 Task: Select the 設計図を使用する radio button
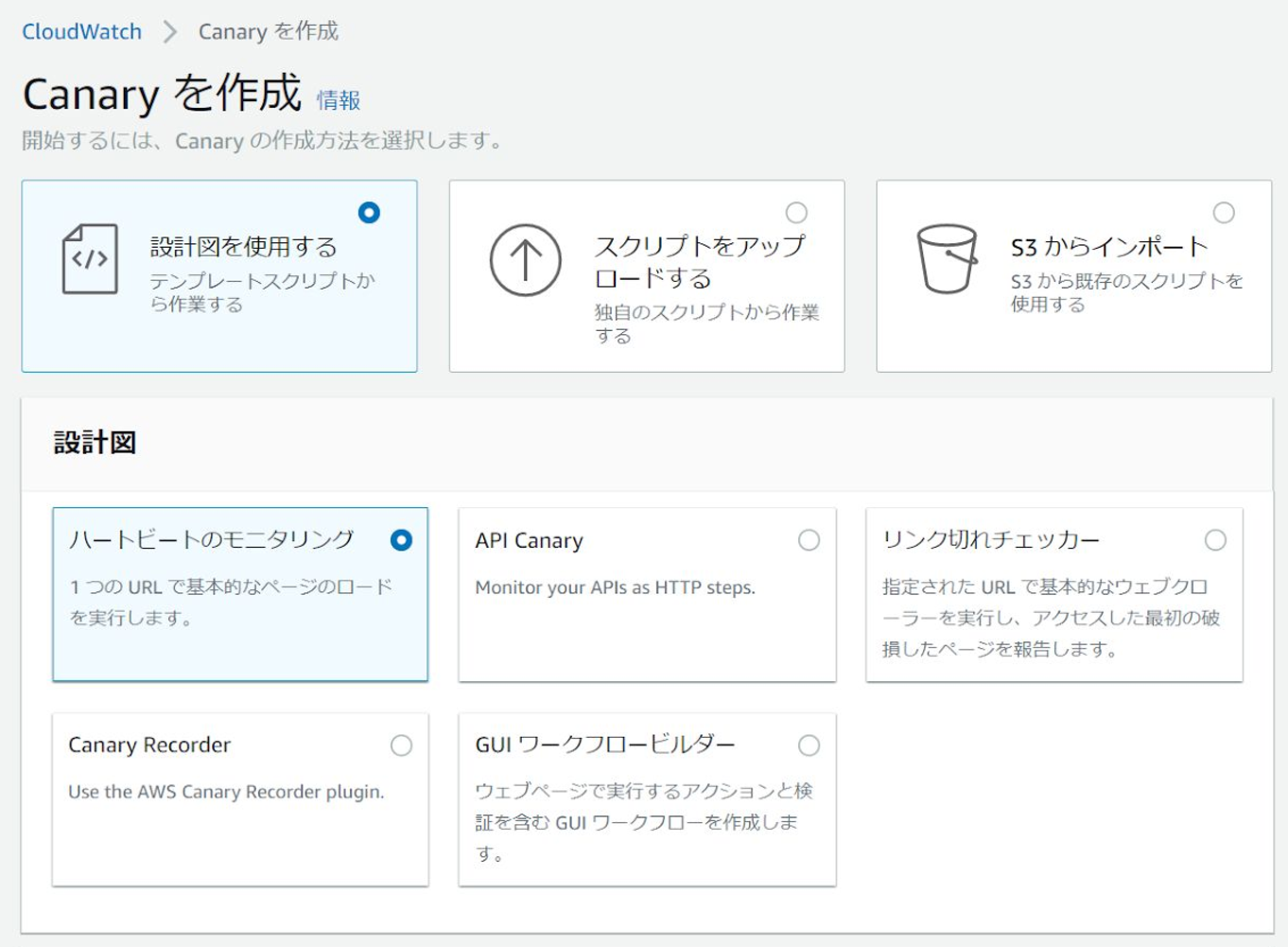click(x=369, y=213)
